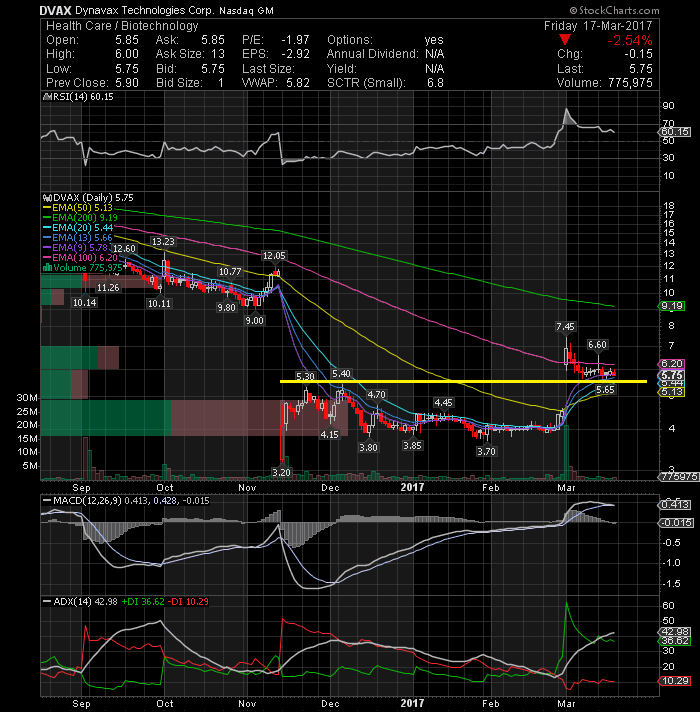This screenshot has height=712, width=700.
Task: Click the 9.80 low annotation
Action: tap(226, 307)
